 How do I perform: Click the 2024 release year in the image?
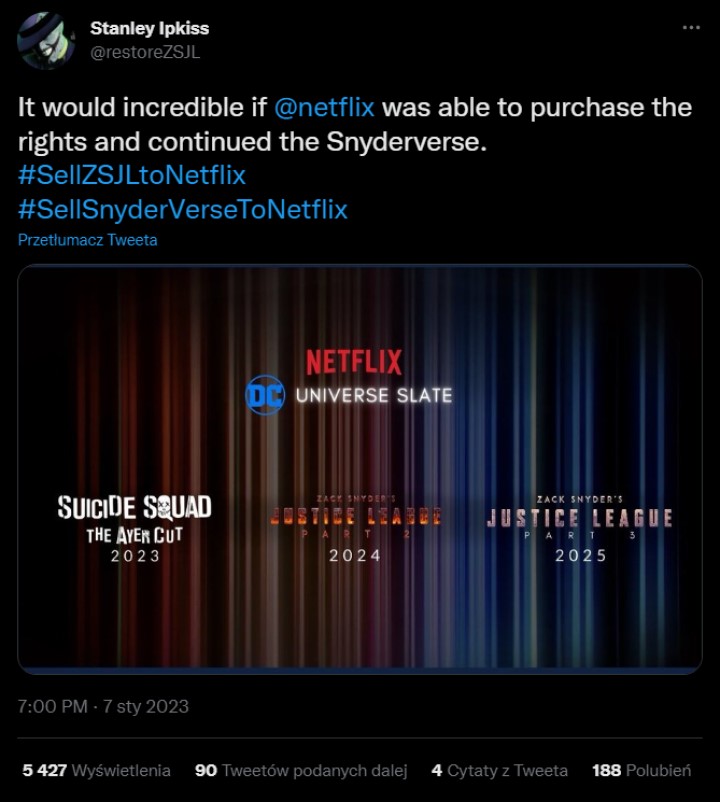(x=355, y=555)
